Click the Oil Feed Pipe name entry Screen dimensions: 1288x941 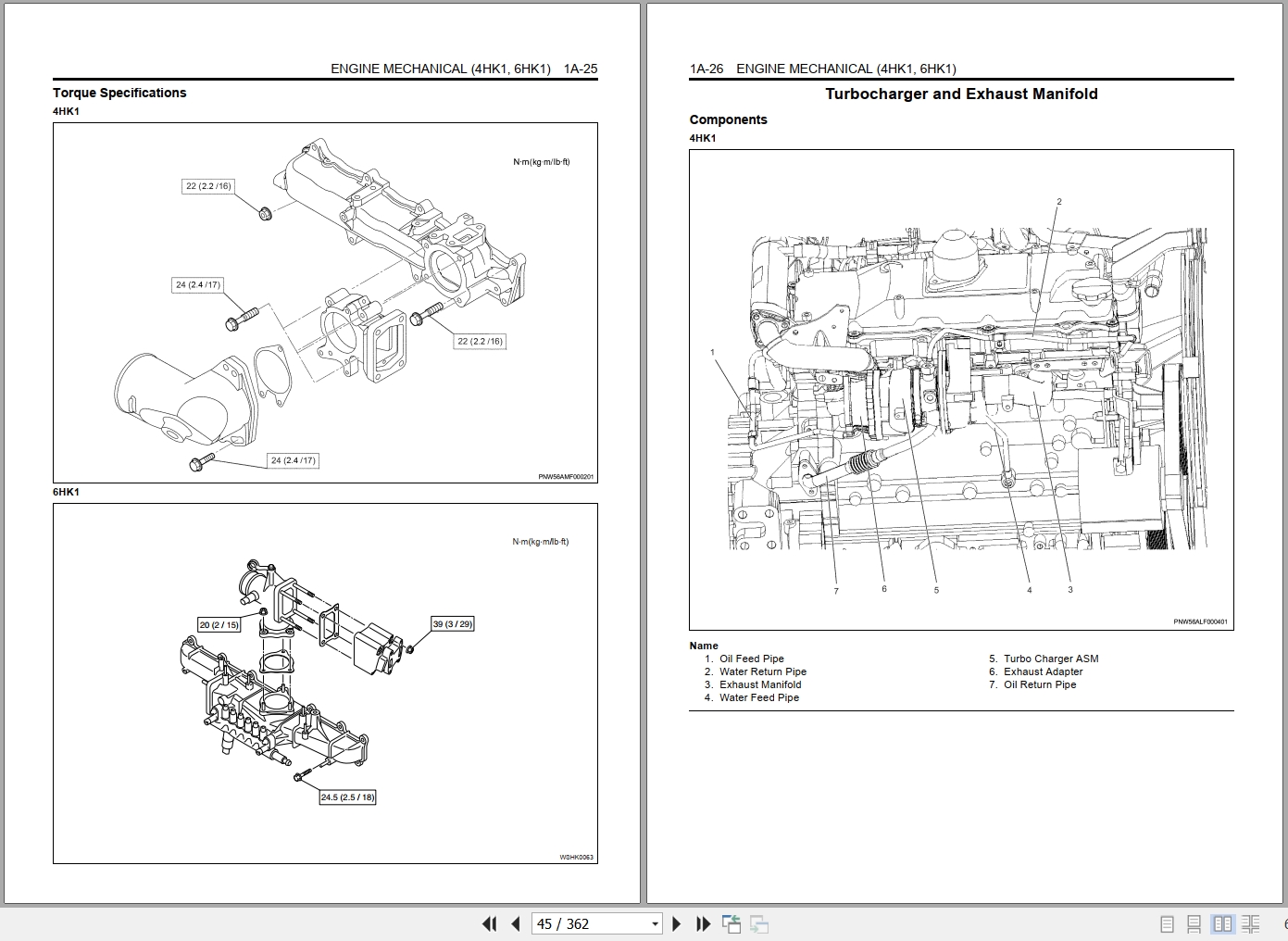[x=750, y=659]
